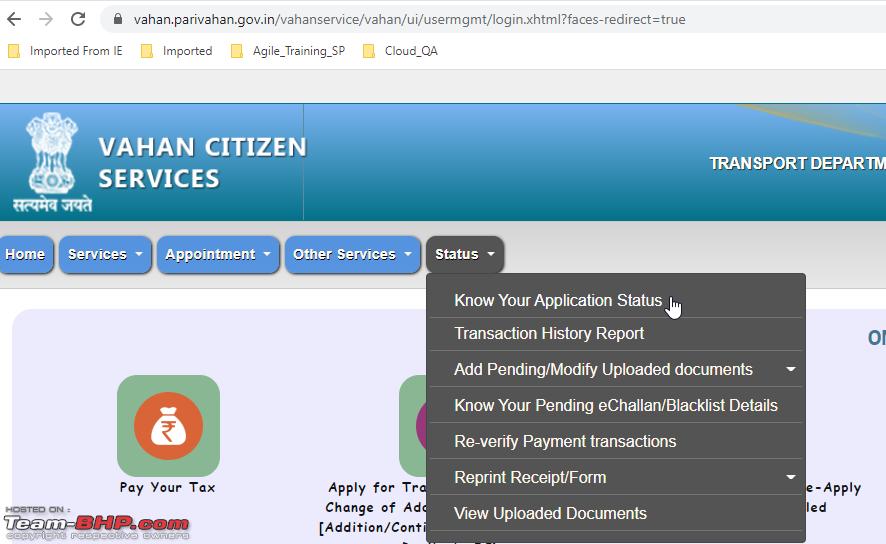Image resolution: width=886 pixels, height=544 pixels.
Task: Open the Imported bookmark folder
Action: point(177,51)
